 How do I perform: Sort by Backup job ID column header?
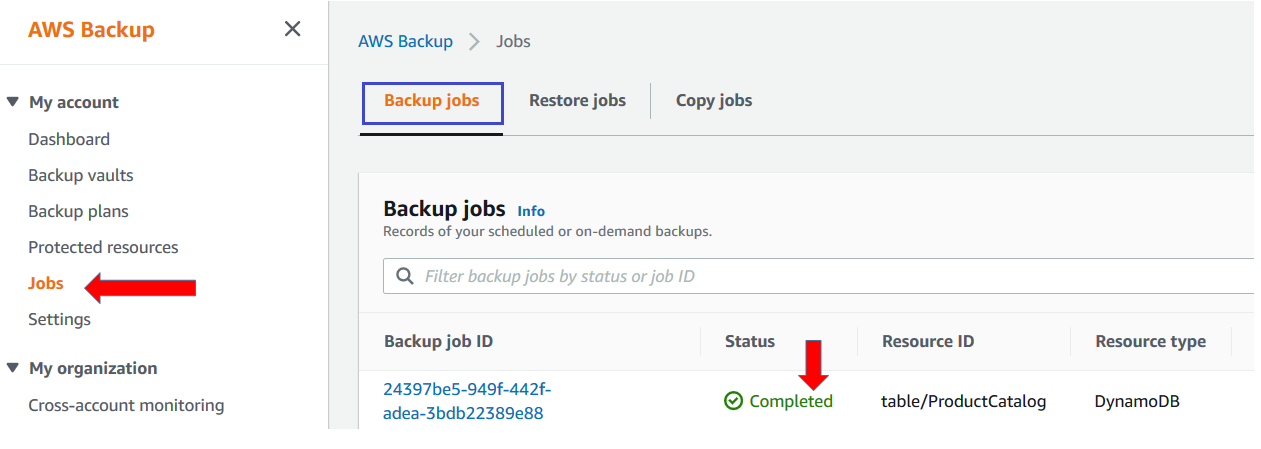pyautogui.click(x=438, y=341)
